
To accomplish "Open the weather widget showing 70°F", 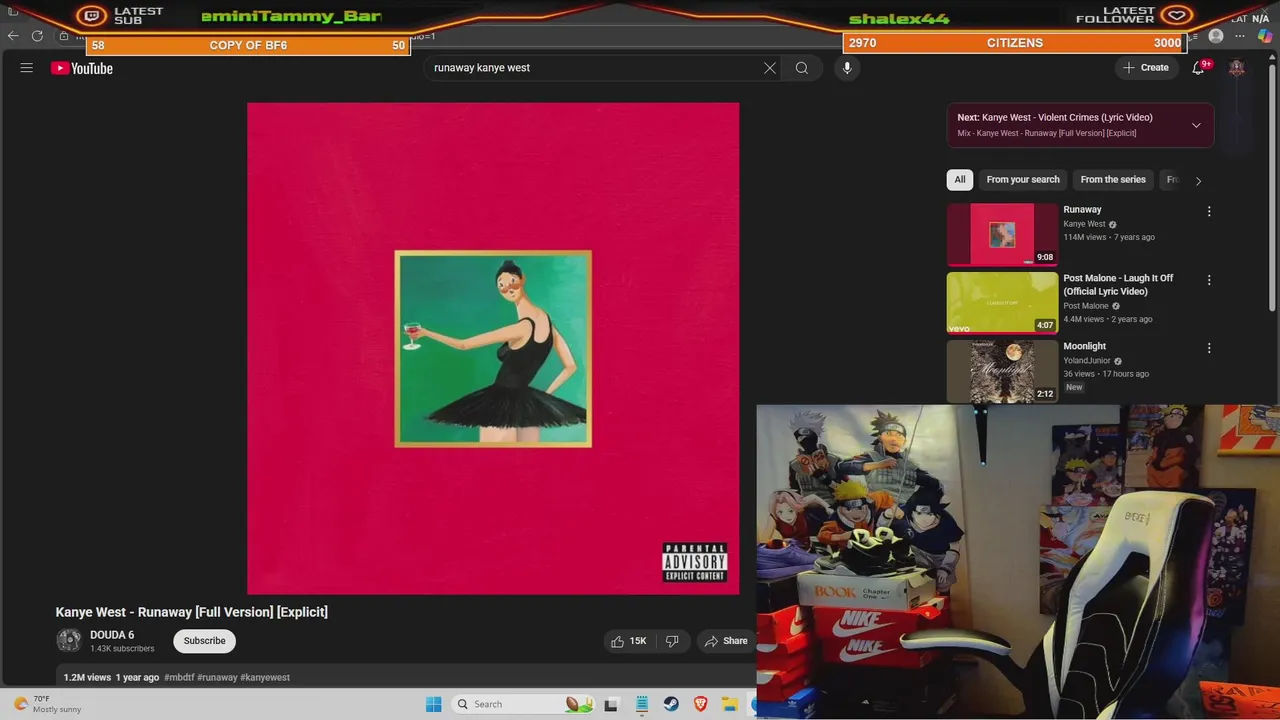I will point(46,704).
